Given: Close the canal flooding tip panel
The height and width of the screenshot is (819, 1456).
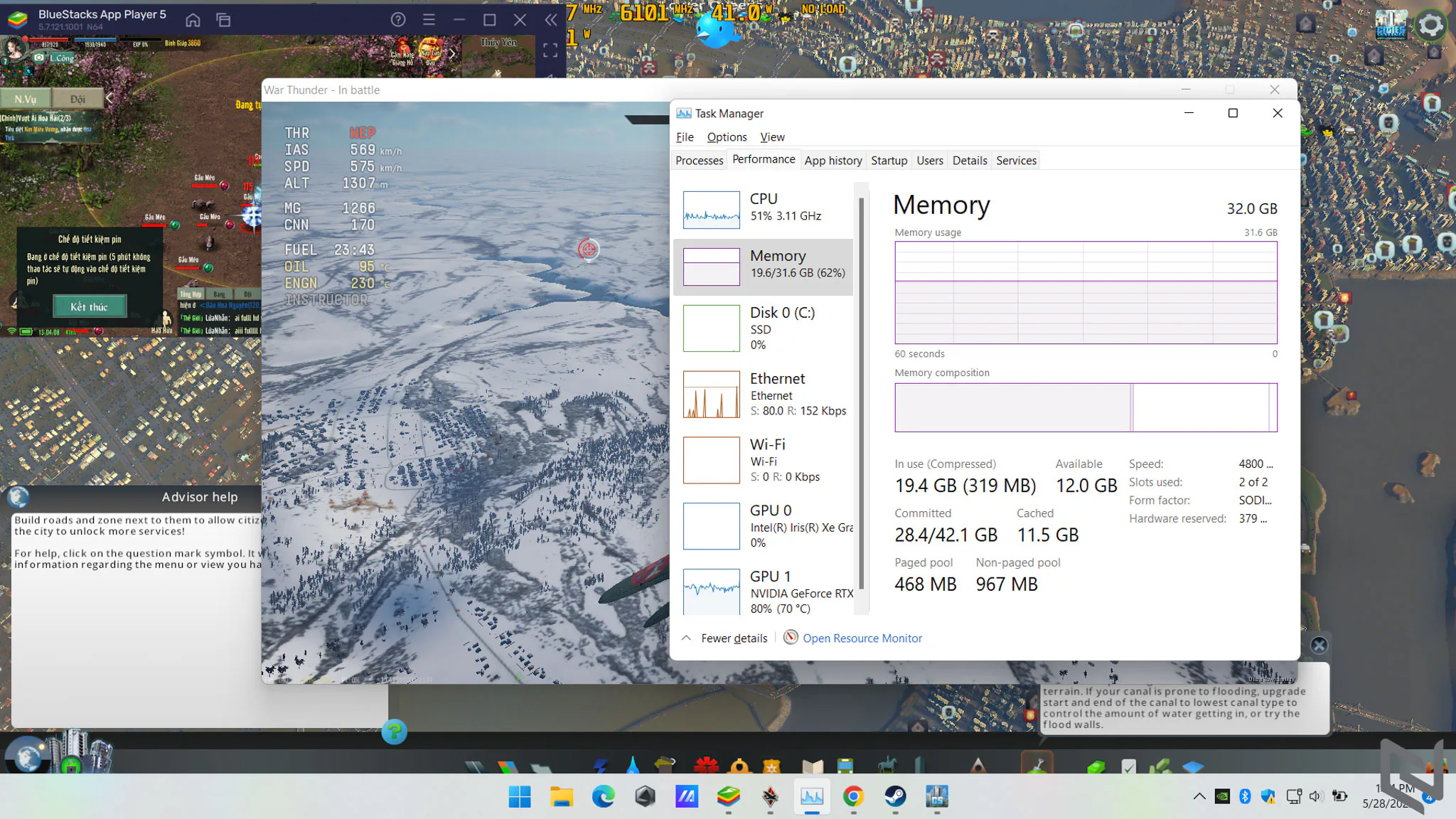Looking at the screenshot, I should [1319, 645].
